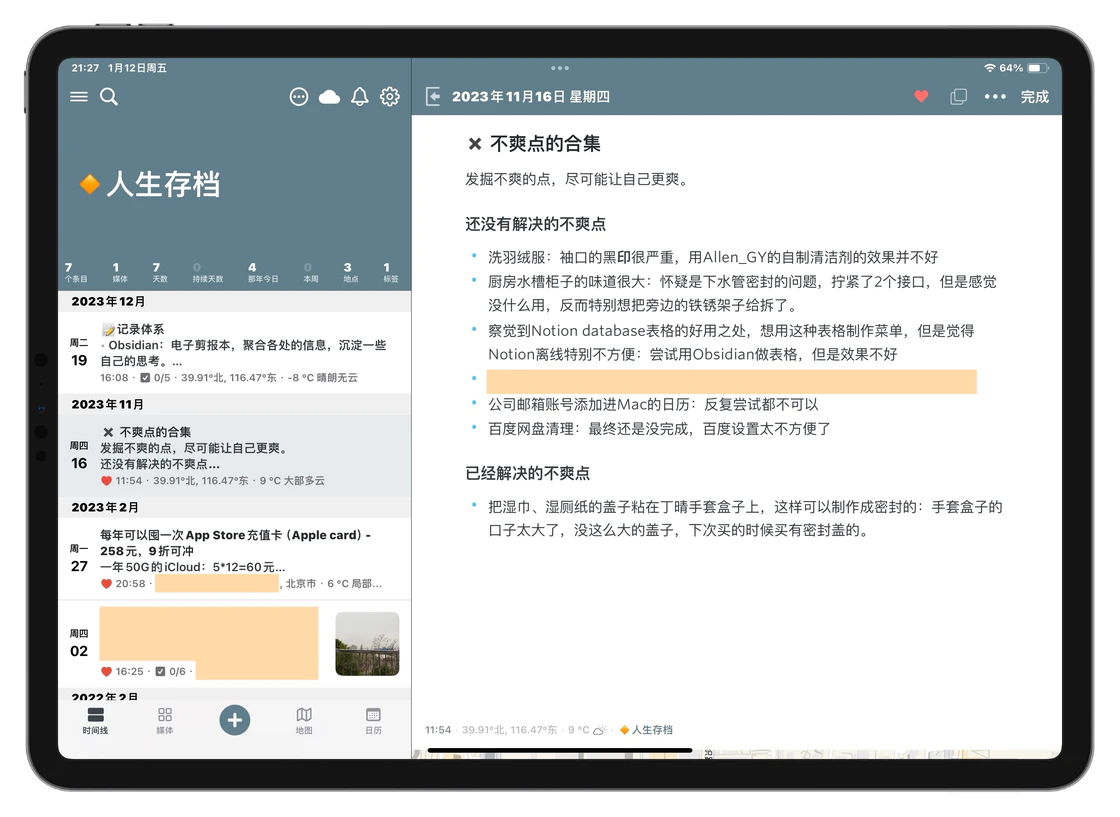The width and height of the screenshot is (1120, 817).
Task: Tap the 人生存档 journal tag in footer
Action: tap(646, 730)
